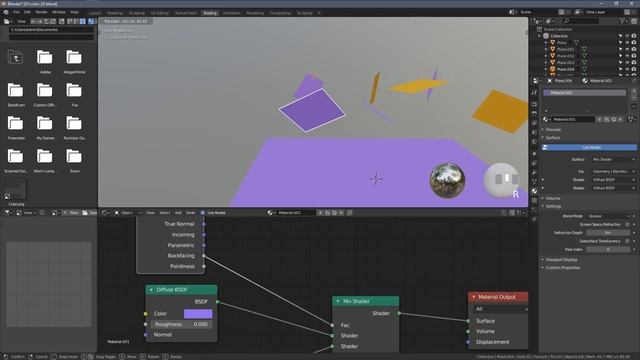Click the outliner search field

click(582, 20)
